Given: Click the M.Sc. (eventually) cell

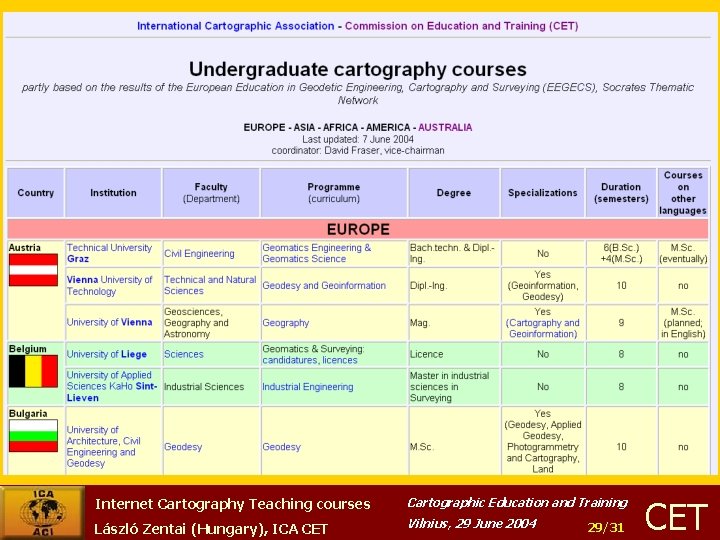Looking at the screenshot, I should pos(683,253).
